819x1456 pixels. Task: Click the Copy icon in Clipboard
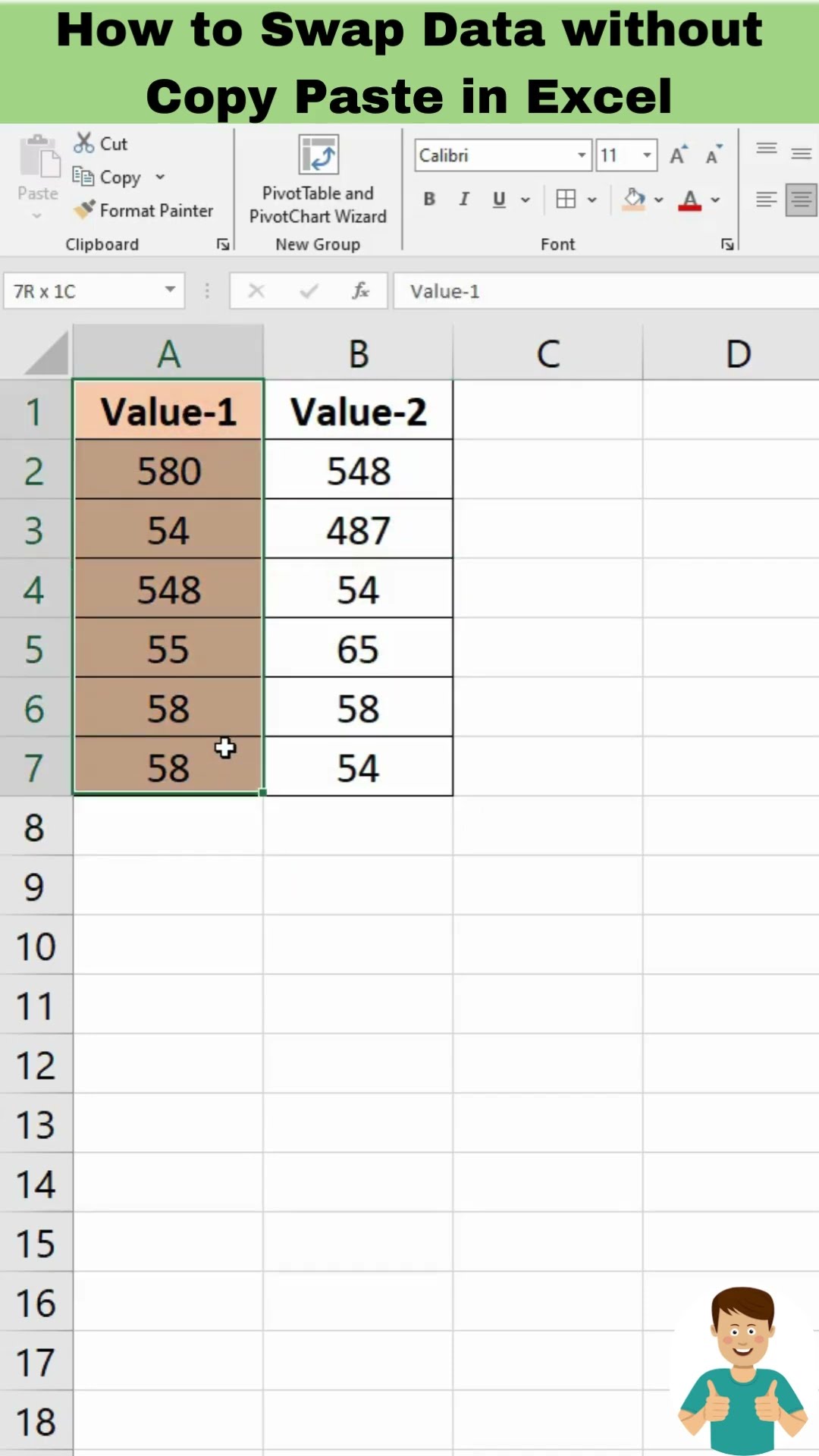(x=83, y=177)
